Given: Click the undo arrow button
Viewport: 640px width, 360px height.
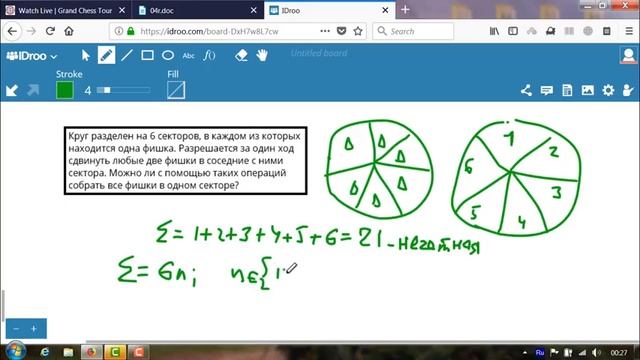Looking at the screenshot, I should (x=12, y=90).
